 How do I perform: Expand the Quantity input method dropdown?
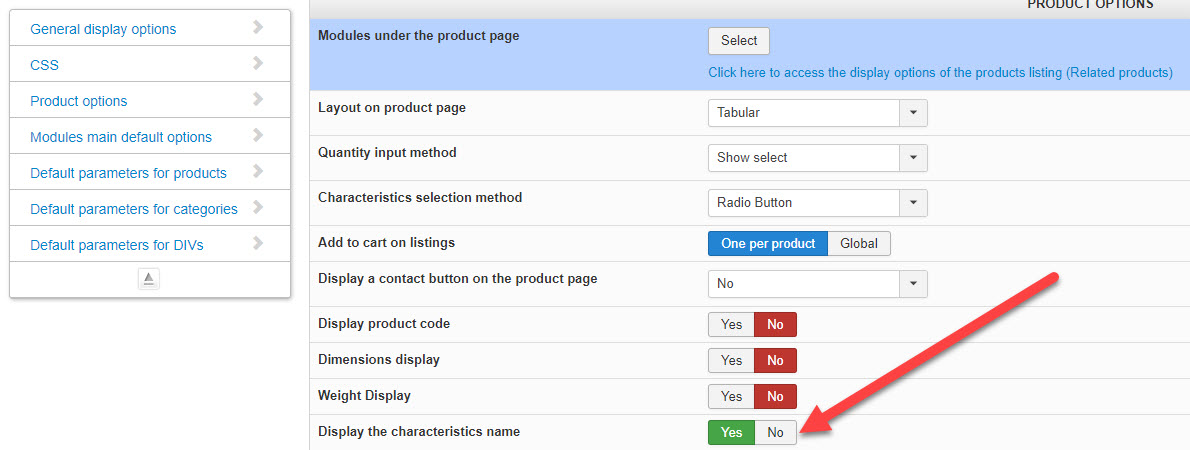[x=817, y=158]
